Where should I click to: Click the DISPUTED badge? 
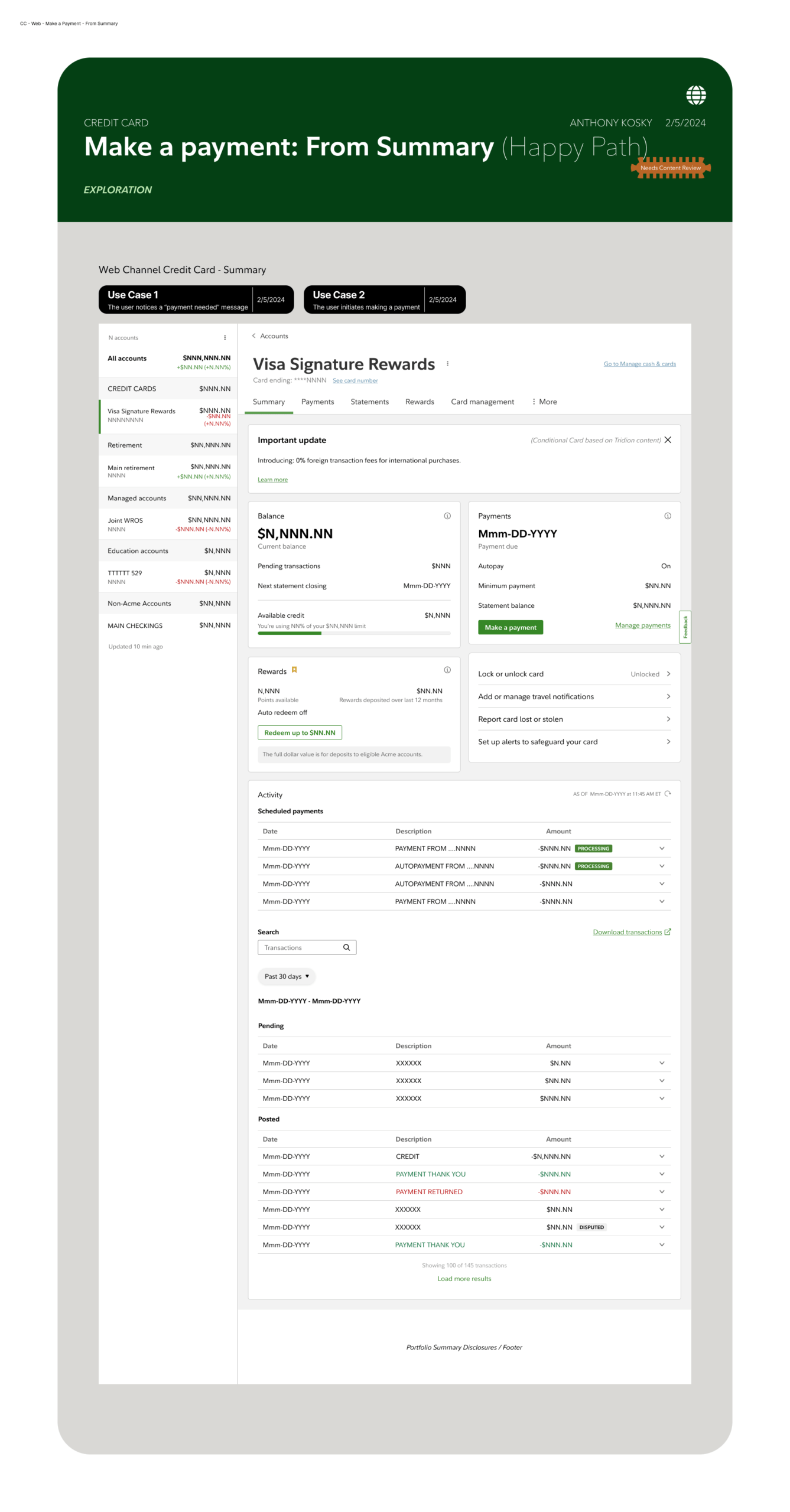591,1227
